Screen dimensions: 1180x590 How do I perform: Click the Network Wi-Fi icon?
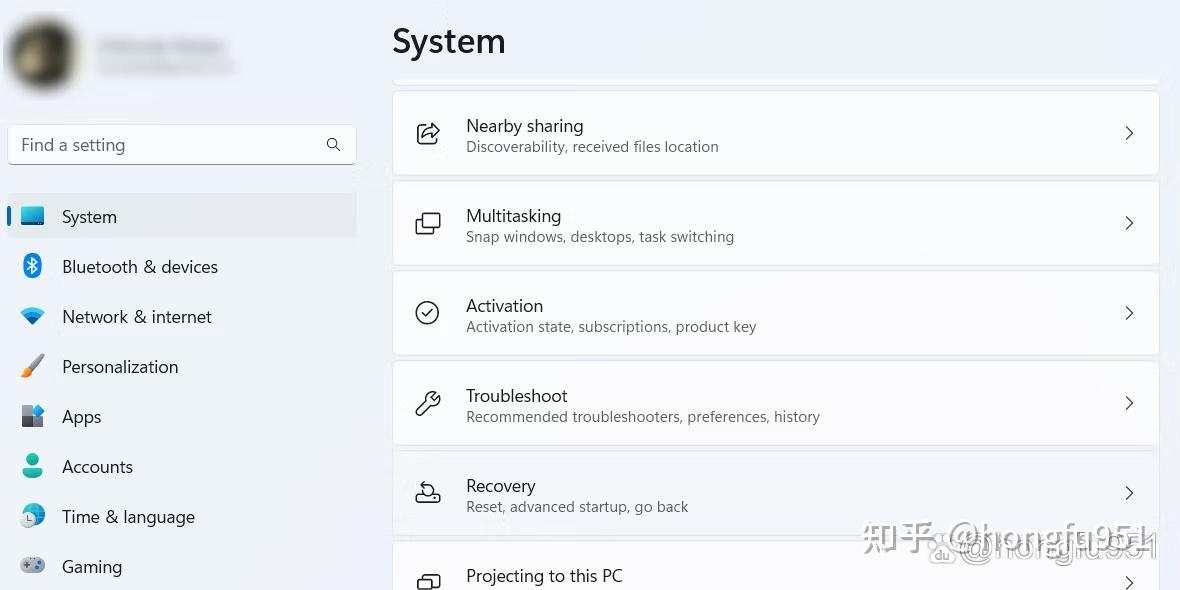(x=32, y=317)
